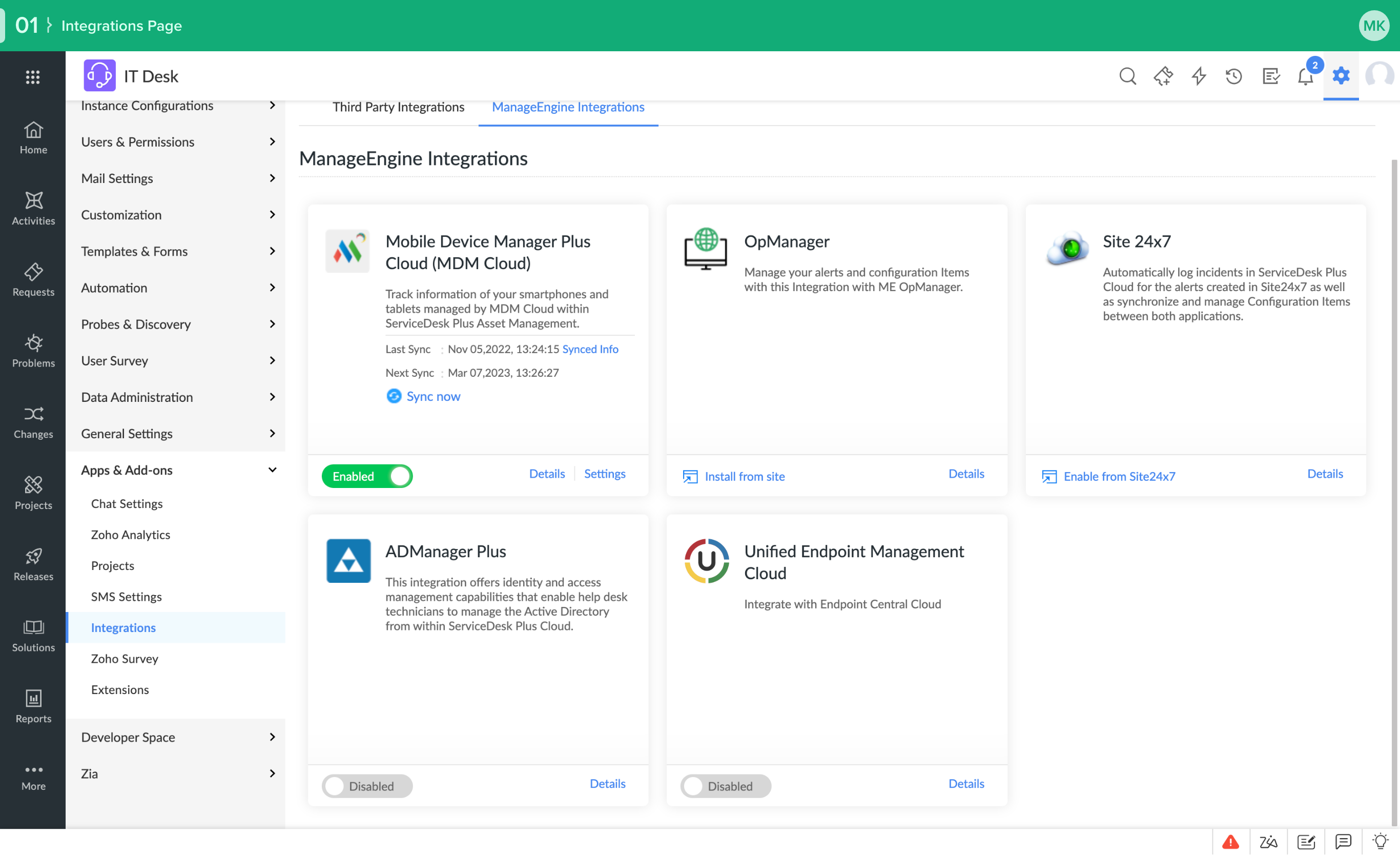Click Install from site for OpManager

733,476
